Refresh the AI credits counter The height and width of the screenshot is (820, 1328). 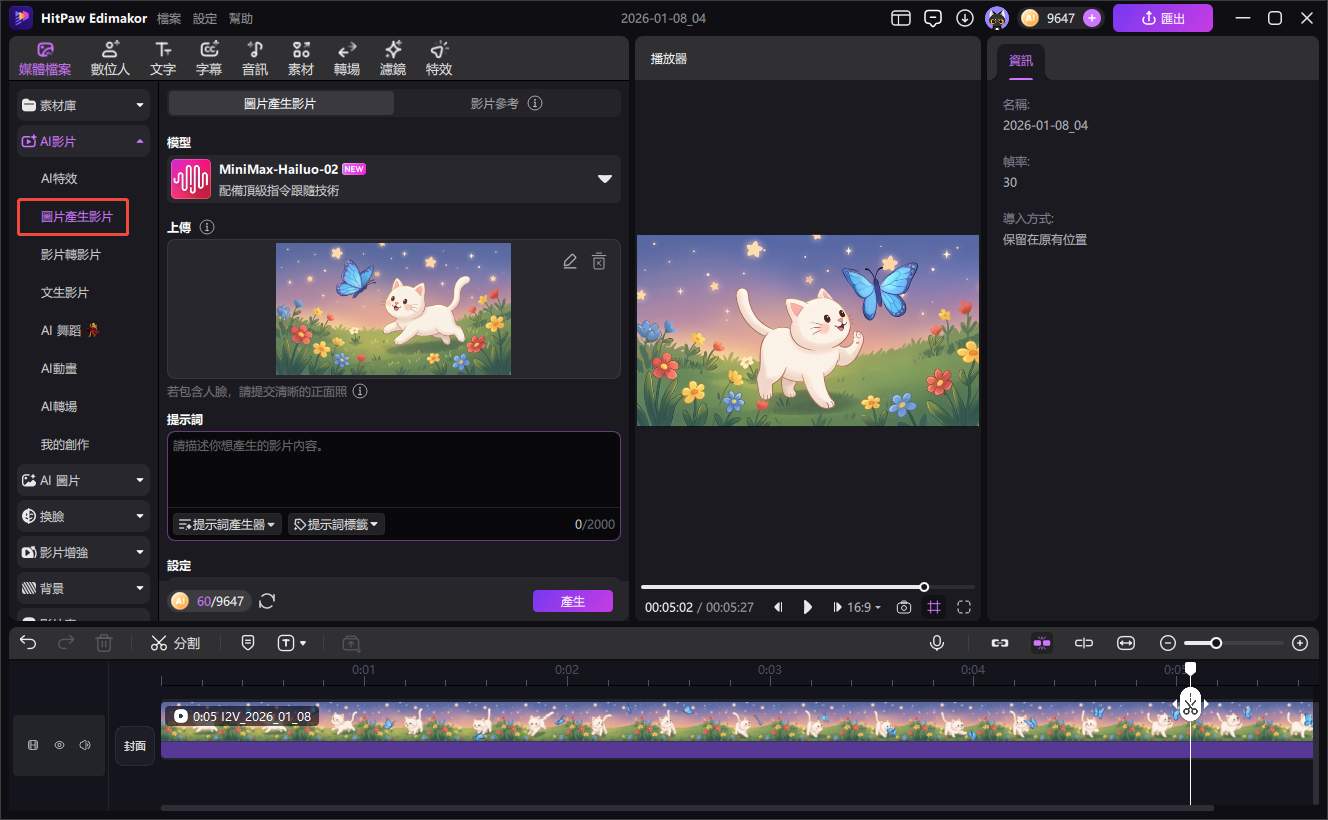tap(267, 601)
